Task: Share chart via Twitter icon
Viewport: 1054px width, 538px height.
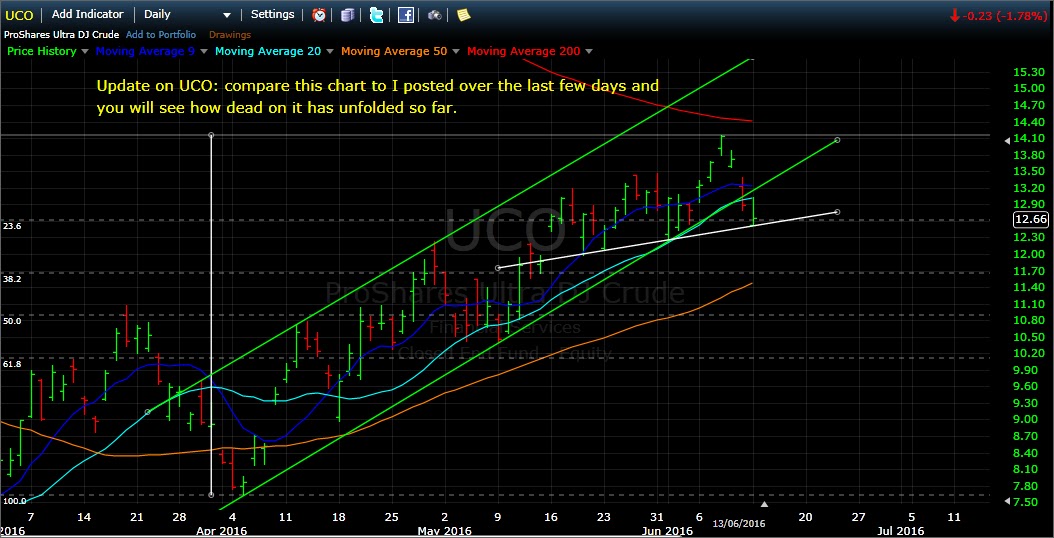Action: 376,15
